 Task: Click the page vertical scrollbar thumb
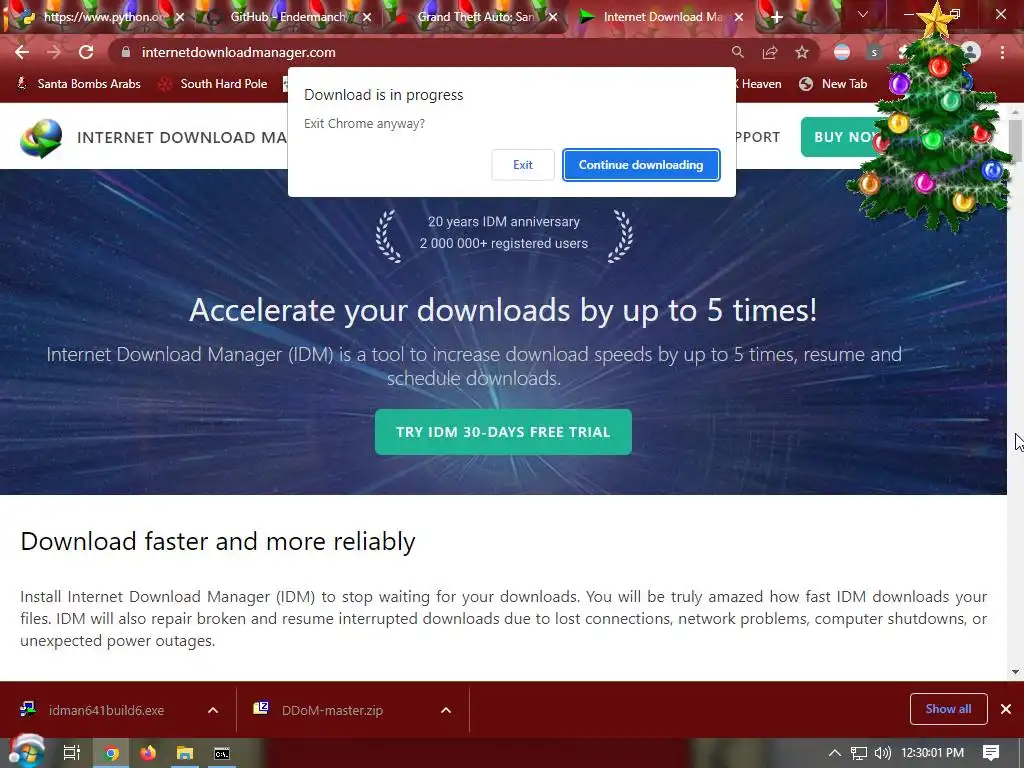point(1015,140)
